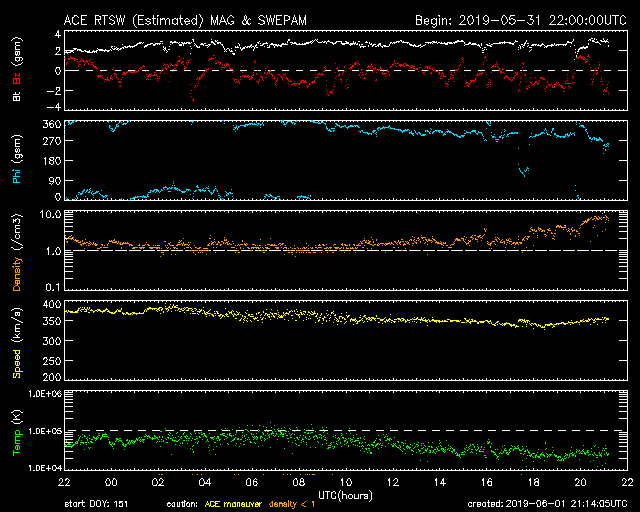The width and height of the screenshot is (640, 512).
Task: Click the 360 tick on Phi axis
Action: pyautogui.click(x=52, y=124)
